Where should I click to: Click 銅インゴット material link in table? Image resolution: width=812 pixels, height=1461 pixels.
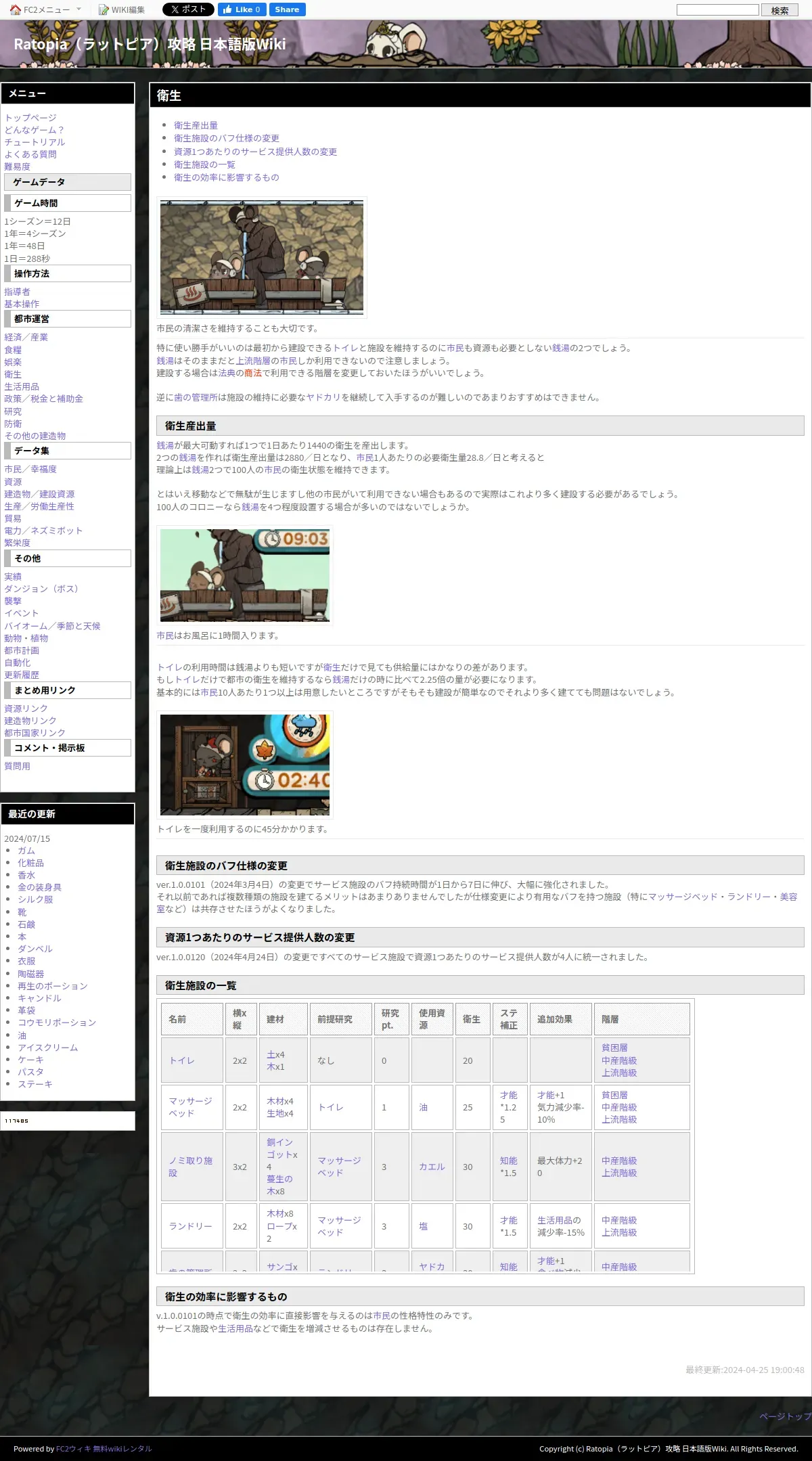pyautogui.click(x=280, y=1148)
